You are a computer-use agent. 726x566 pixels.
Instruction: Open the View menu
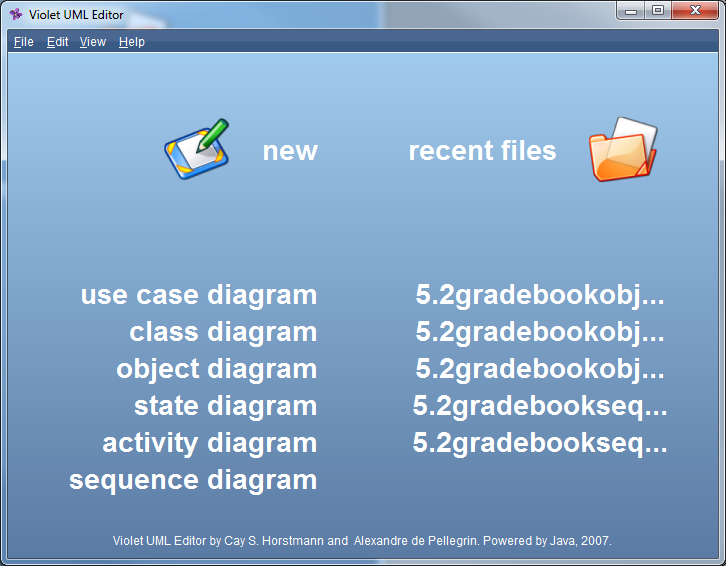click(93, 42)
